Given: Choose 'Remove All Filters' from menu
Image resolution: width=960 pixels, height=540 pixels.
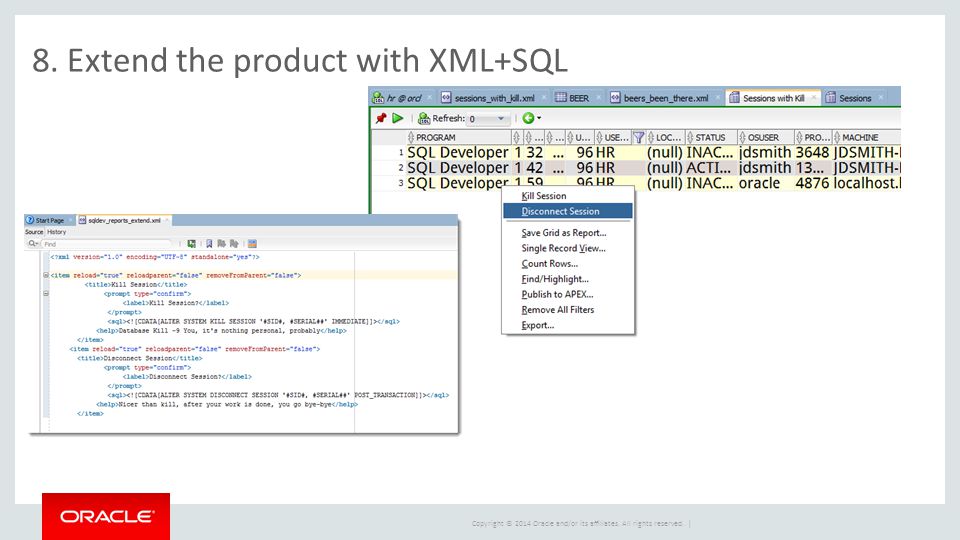Looking at the screenshot, I should [x=568, y=310].
